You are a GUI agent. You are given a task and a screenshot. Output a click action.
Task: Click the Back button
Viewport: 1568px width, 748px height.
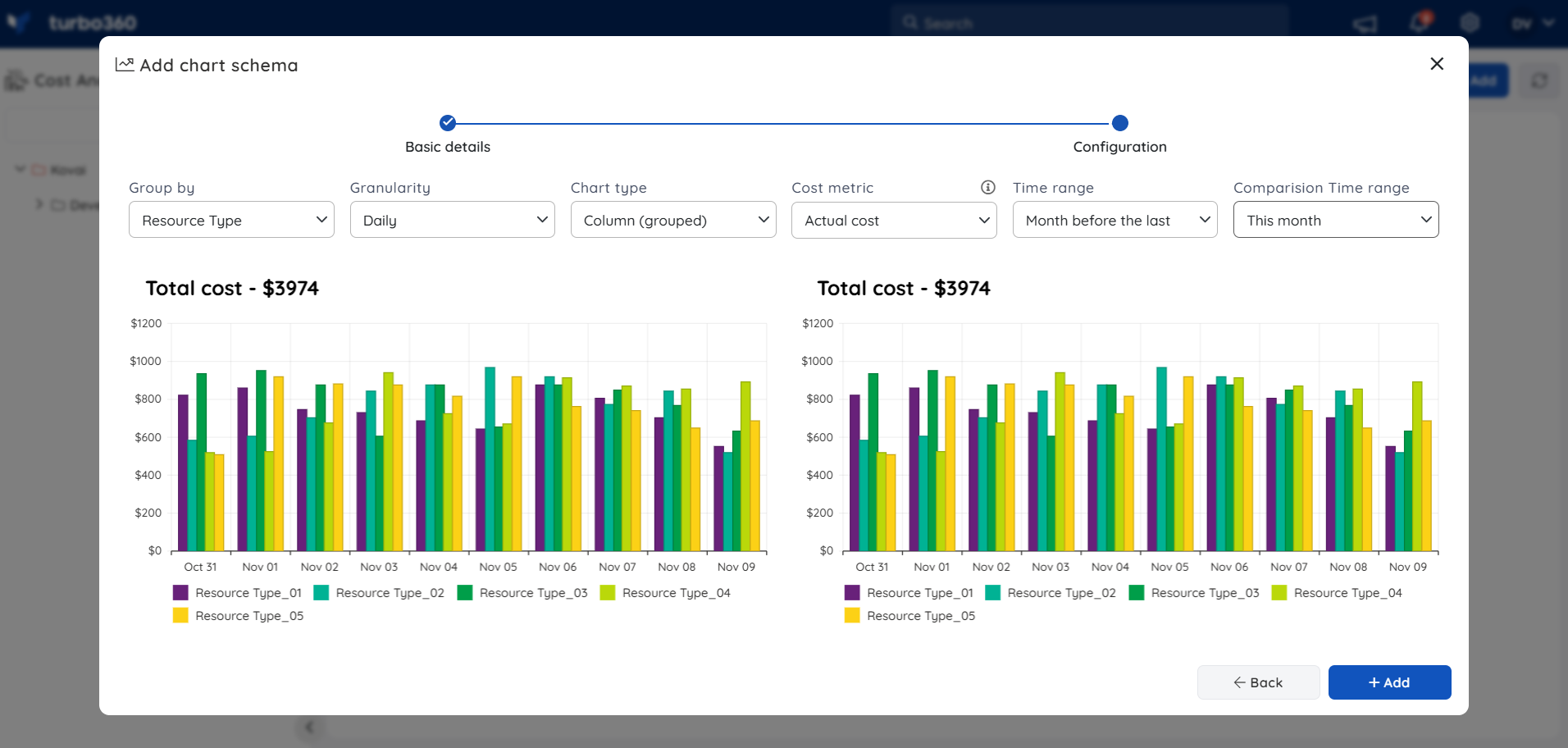click(x=1259, y=682)
